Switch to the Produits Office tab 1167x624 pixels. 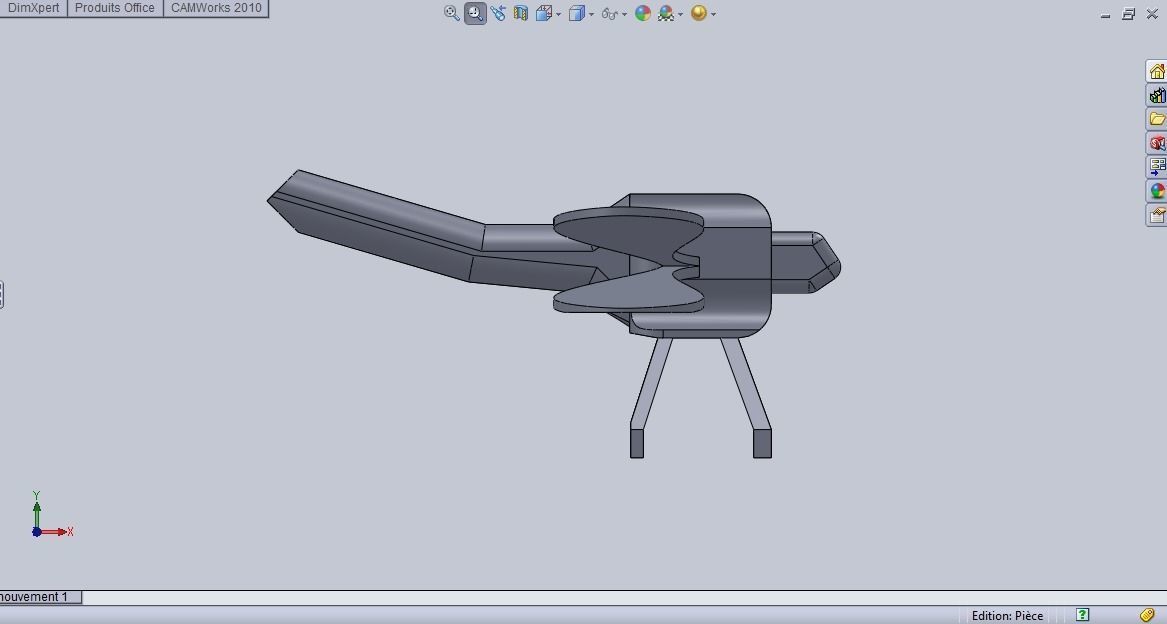point(115,8)
